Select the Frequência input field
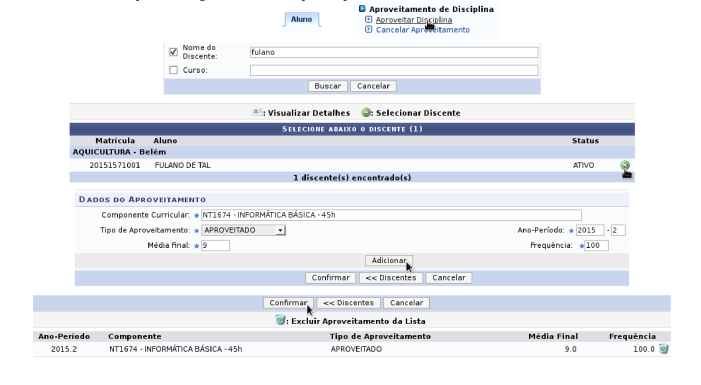The height and width of the screenshot is (385, 701). pos(596,245)
